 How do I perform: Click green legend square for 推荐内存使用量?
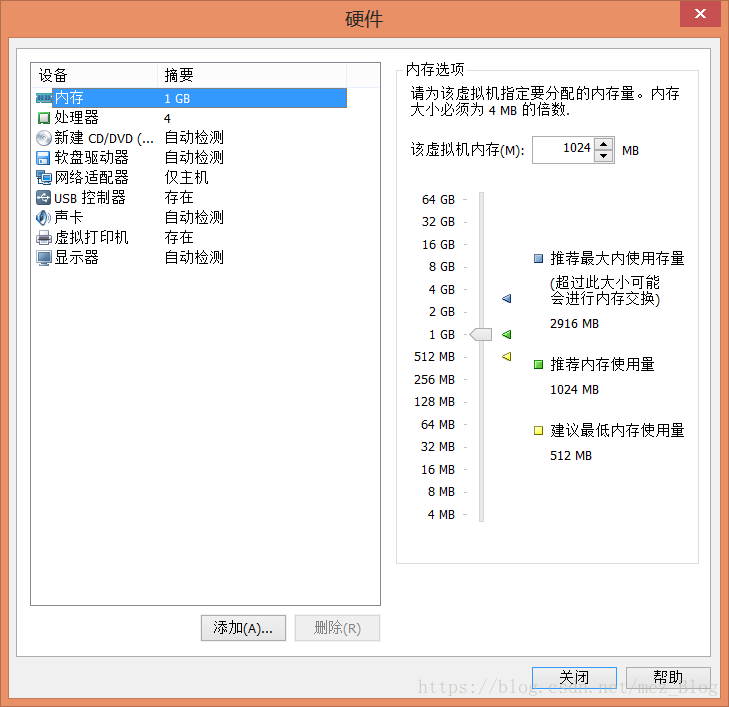pyautogui.click(x=538, y=364)
